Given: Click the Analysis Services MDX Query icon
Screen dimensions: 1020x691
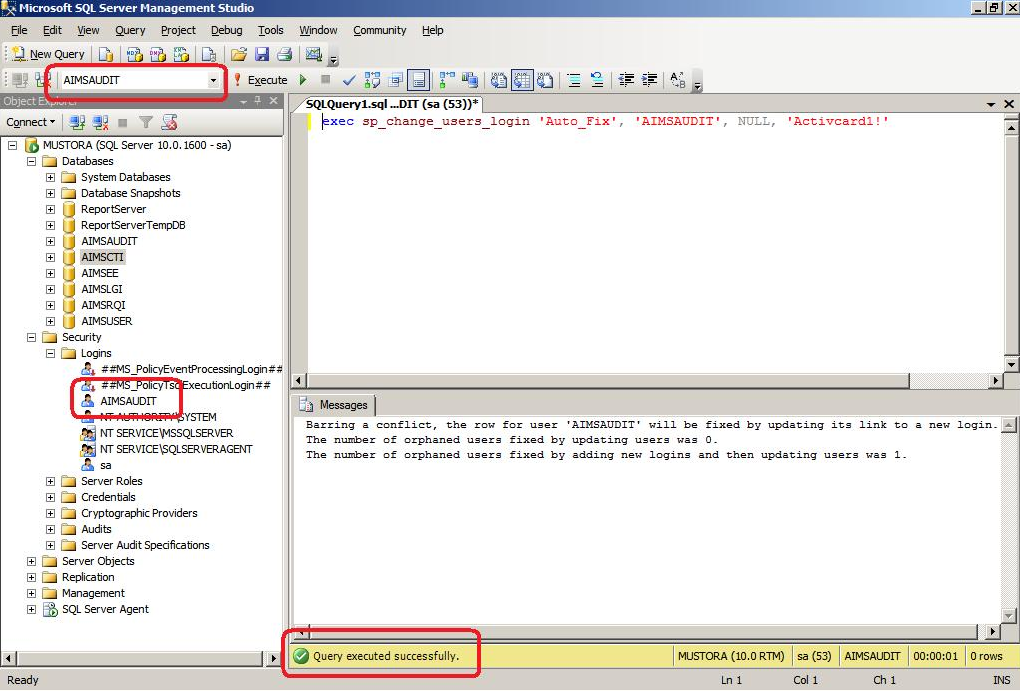Looking at the screenshot, I should click(x=134, y=55).
